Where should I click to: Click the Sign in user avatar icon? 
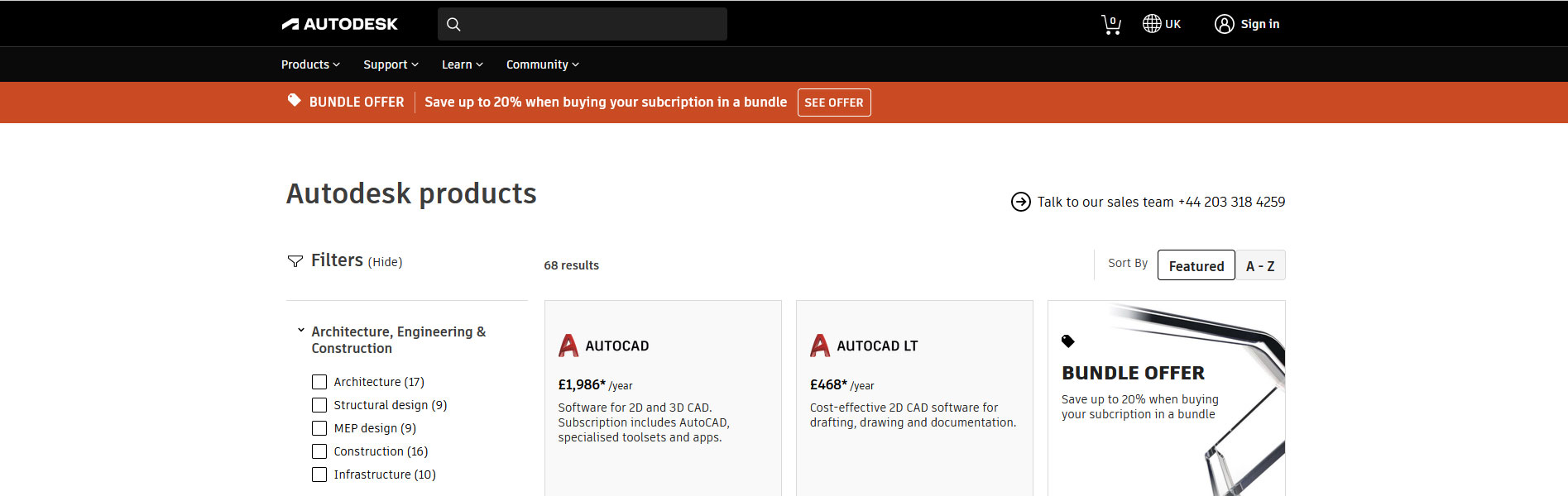click(x=1224, y=24)
